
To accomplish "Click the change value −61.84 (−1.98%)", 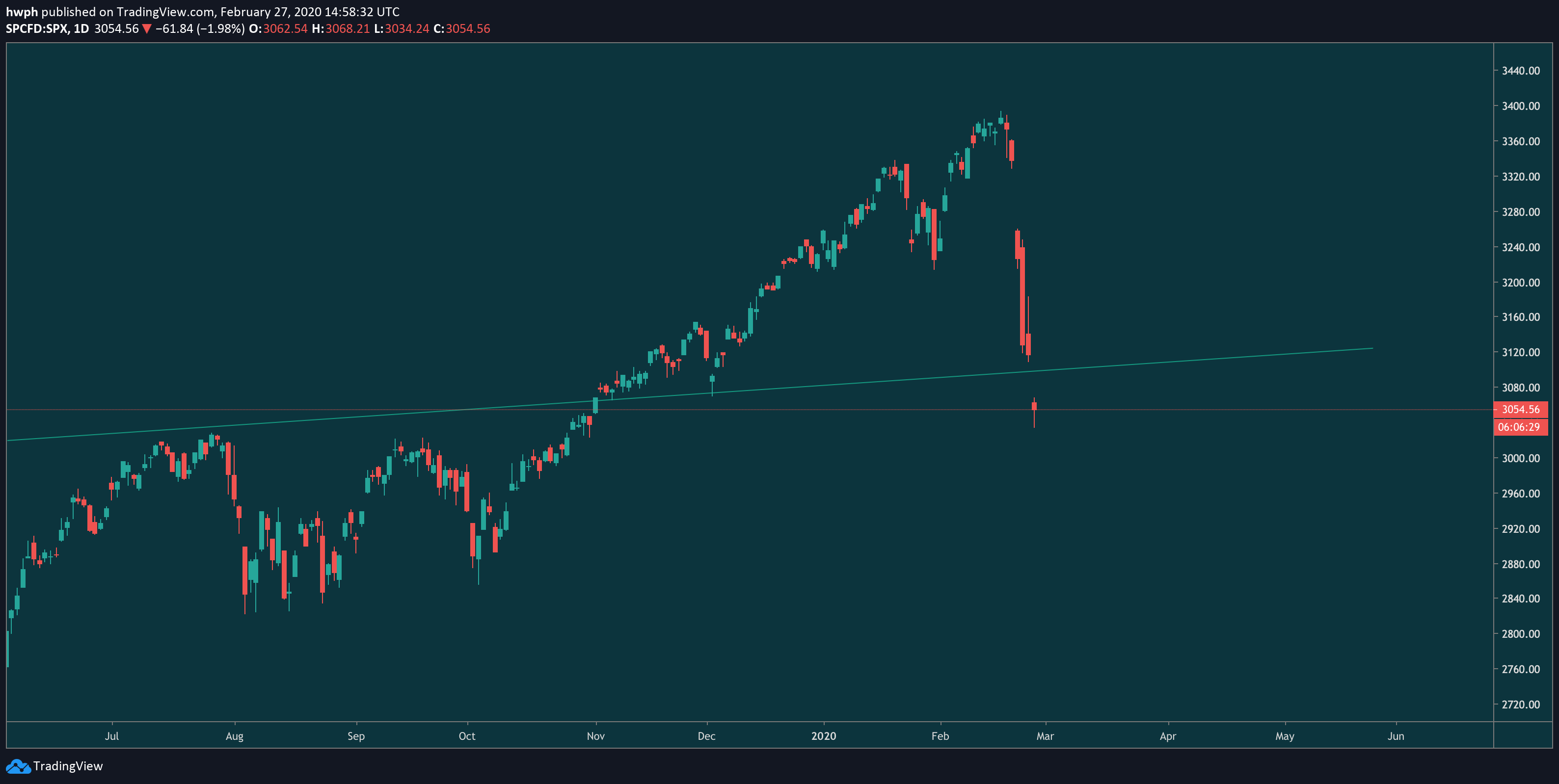I will point(200,28).
